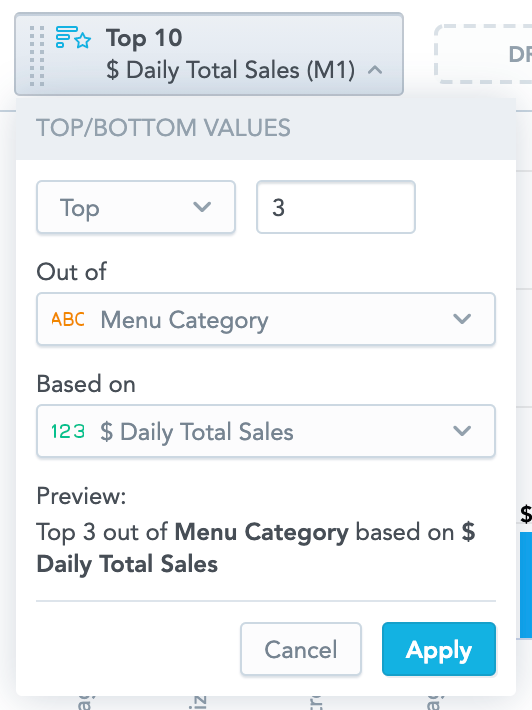Click the blue chart bar behind the dialog
This screenshot has width=532, height=710.
coord(526,585)
